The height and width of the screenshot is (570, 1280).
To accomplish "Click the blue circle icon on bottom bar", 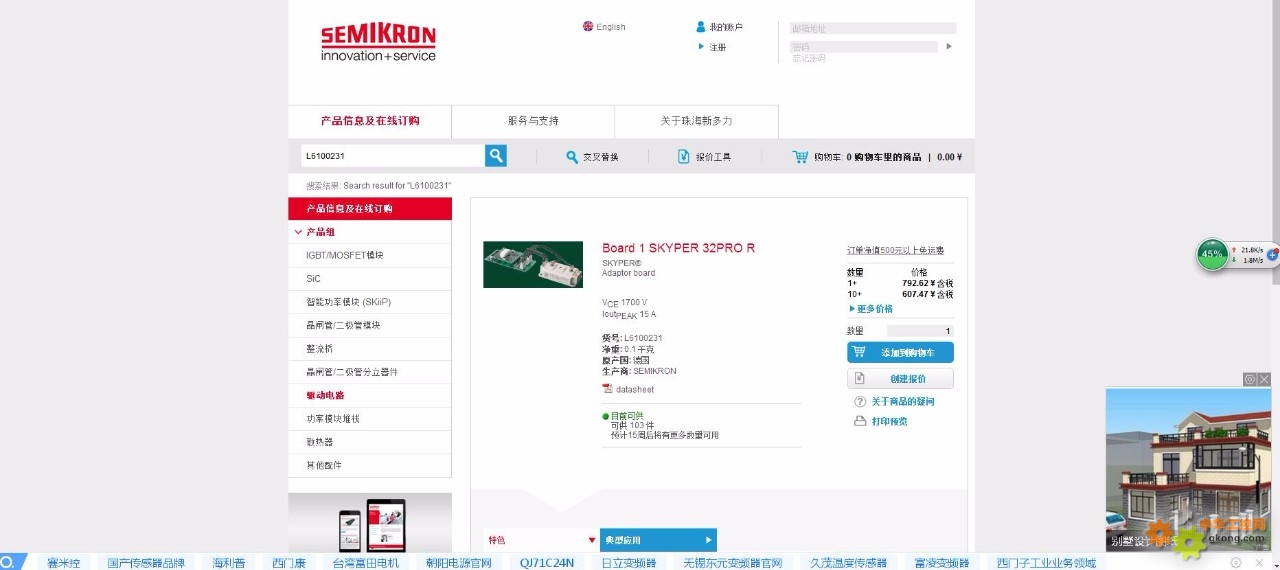I will (x=7, y=563).
